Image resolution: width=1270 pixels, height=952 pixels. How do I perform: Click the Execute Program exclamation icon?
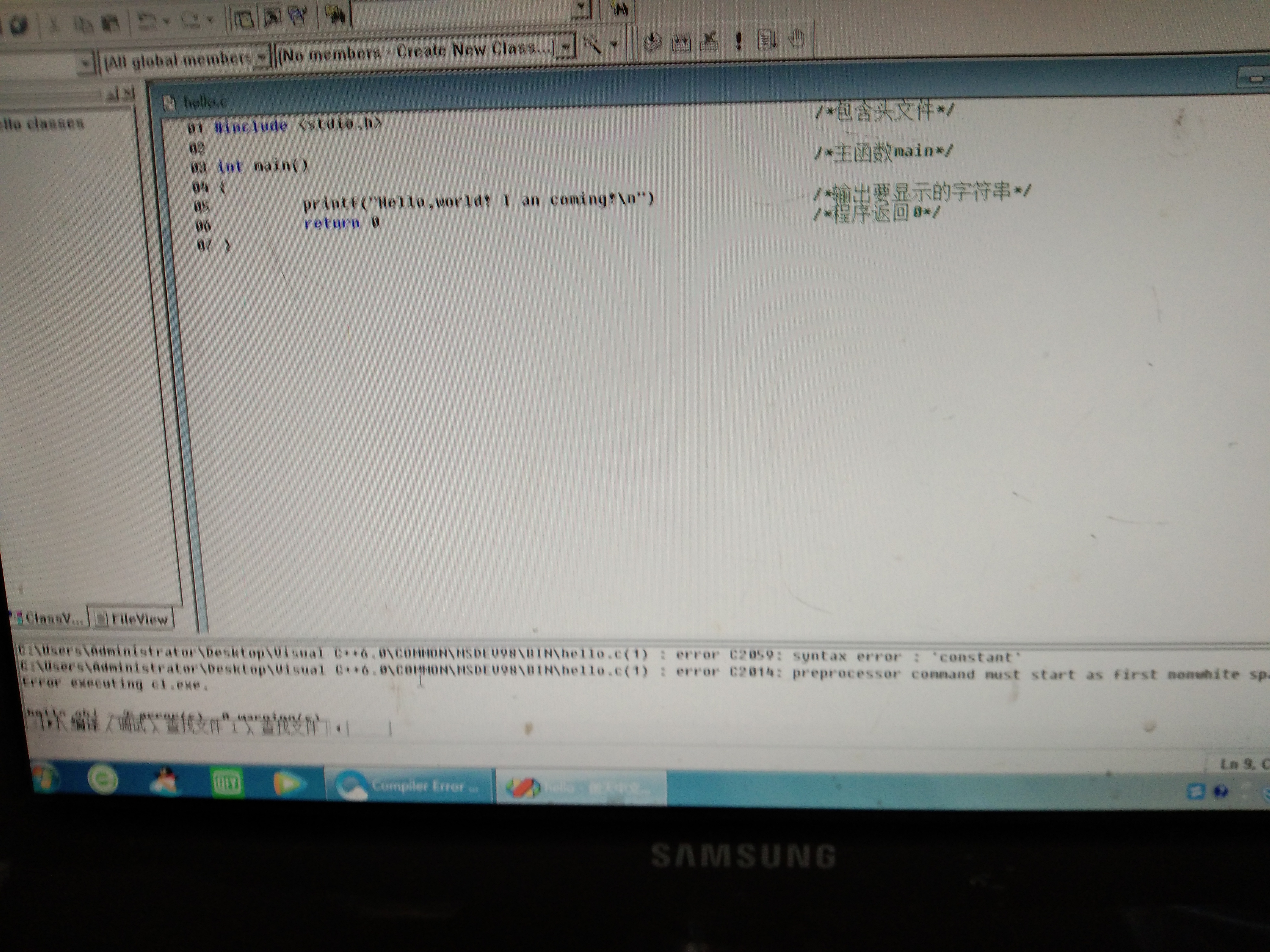click(739, 40)
